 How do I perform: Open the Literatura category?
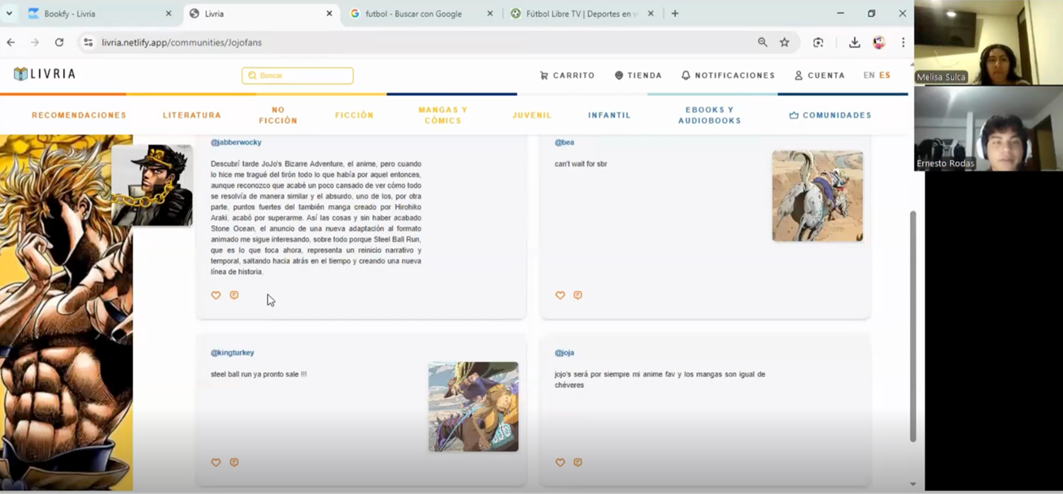tap(192, 115)
